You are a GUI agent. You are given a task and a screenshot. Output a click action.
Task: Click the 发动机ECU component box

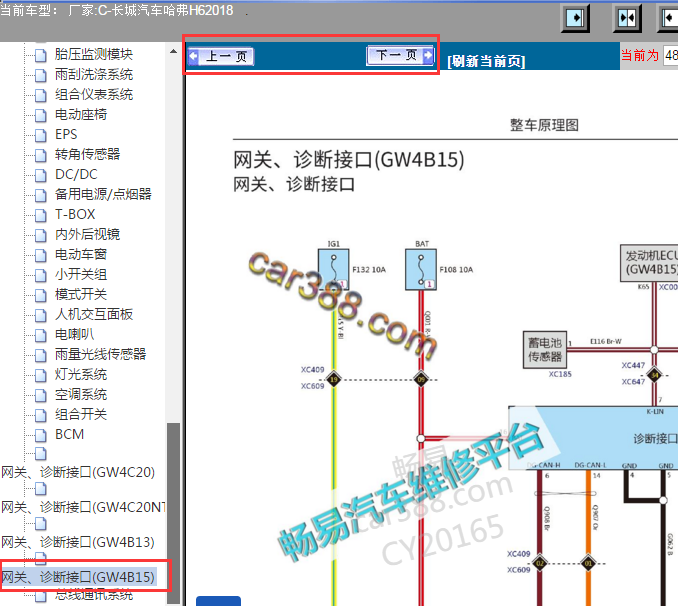point(649,263)
